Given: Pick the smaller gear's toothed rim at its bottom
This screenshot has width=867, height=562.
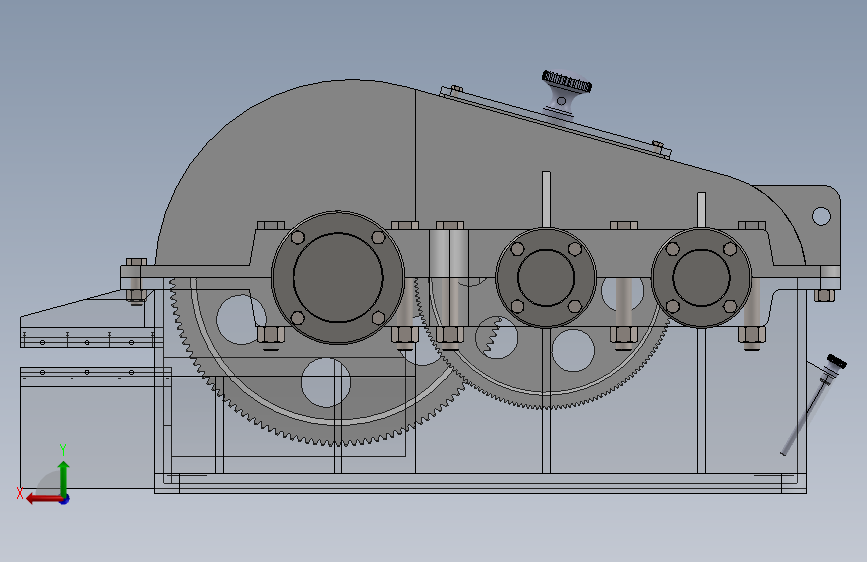Looking at the screenshot, I should coord(546,404).
